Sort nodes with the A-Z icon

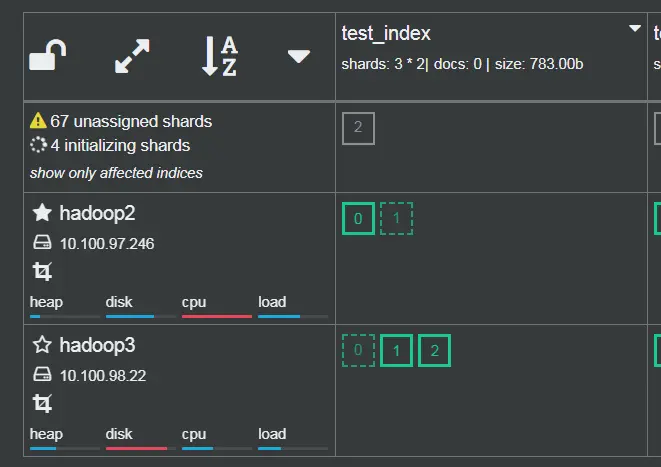[220, 56]
